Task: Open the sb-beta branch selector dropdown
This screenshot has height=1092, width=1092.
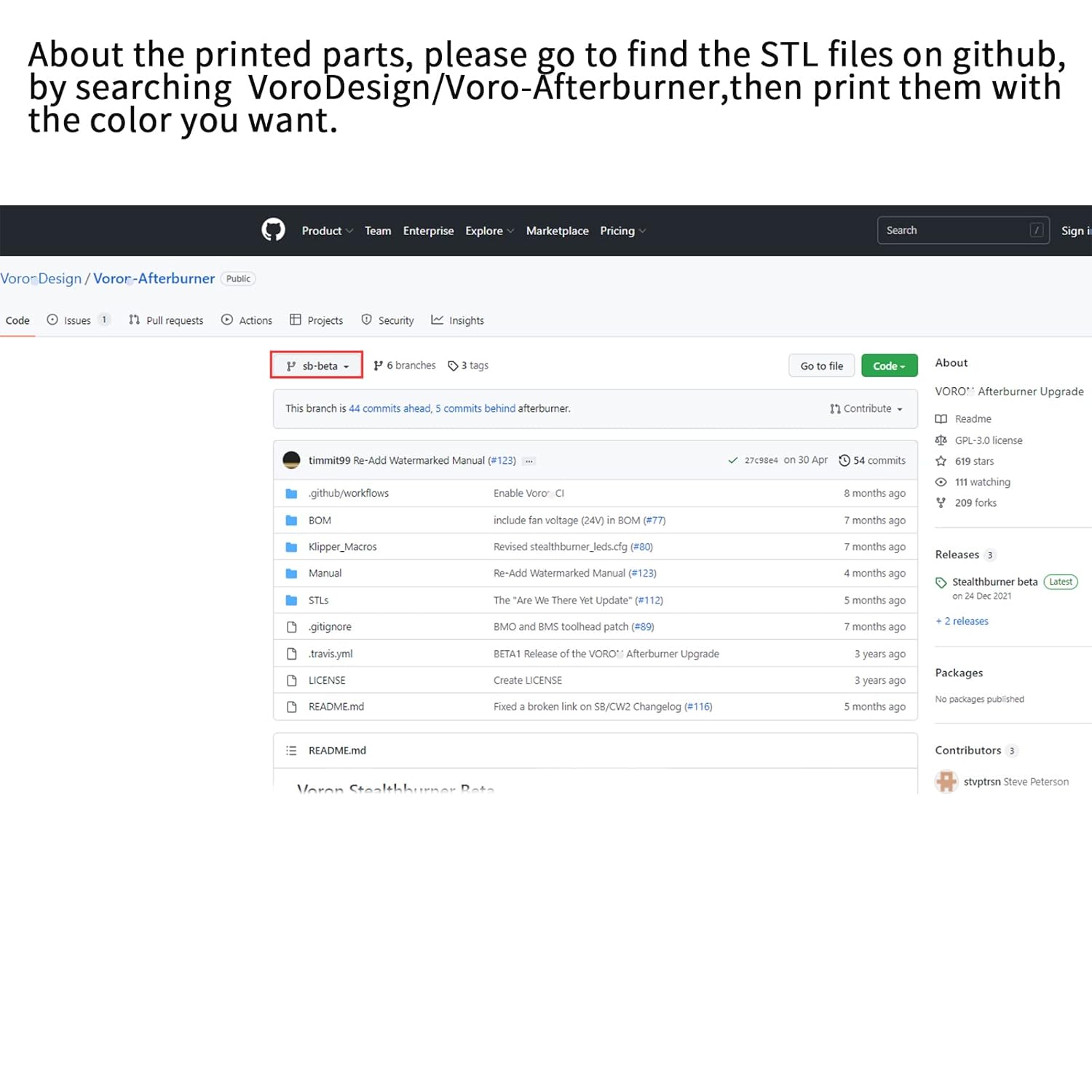Action: tap(317, 365)
